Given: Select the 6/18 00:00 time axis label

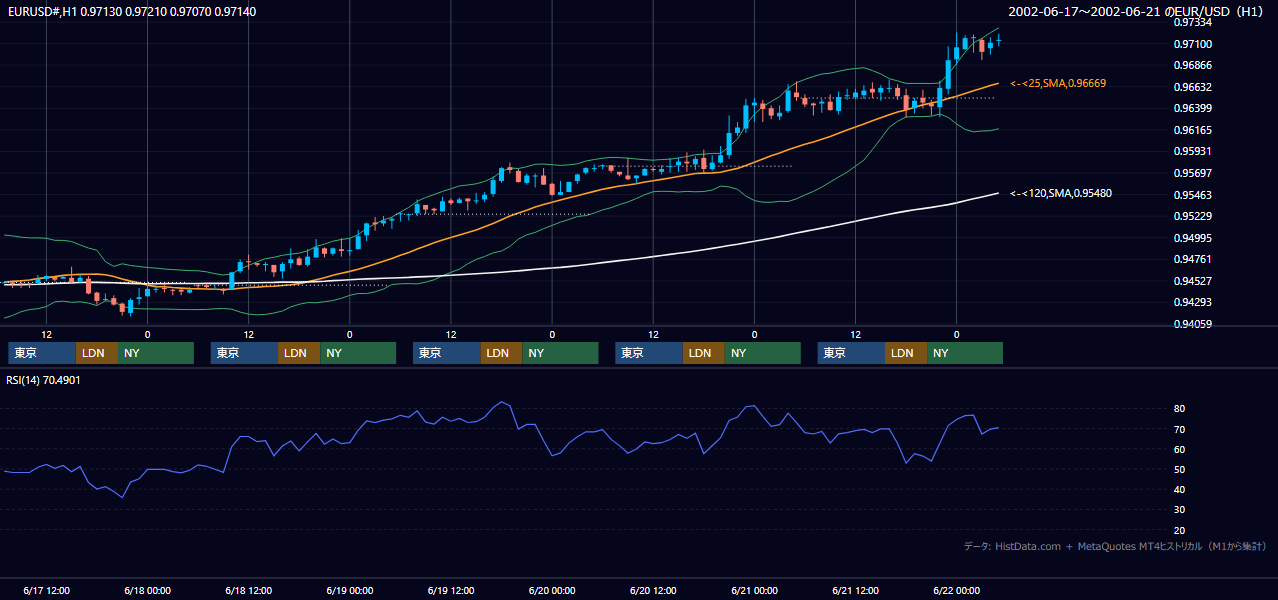Looking at the screenshot, I should [x=147, y=590].
